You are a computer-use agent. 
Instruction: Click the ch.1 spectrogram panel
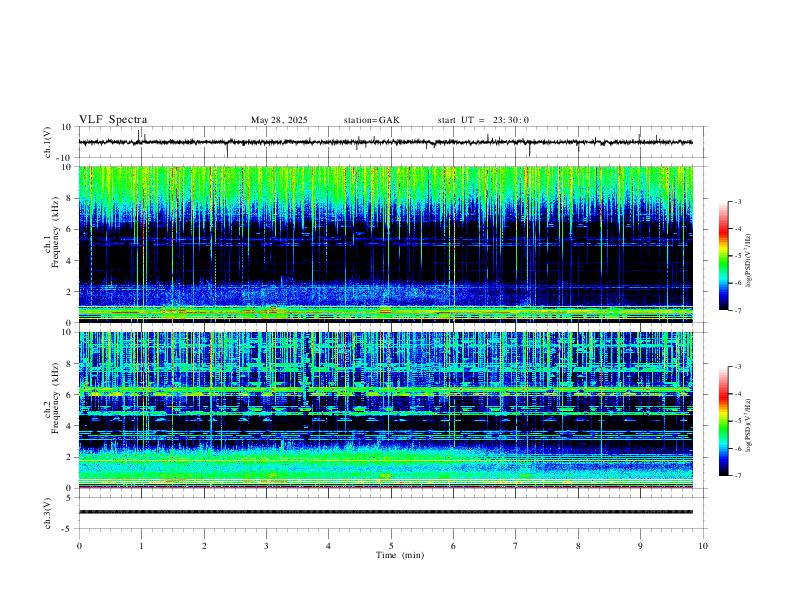coord(386,244)
